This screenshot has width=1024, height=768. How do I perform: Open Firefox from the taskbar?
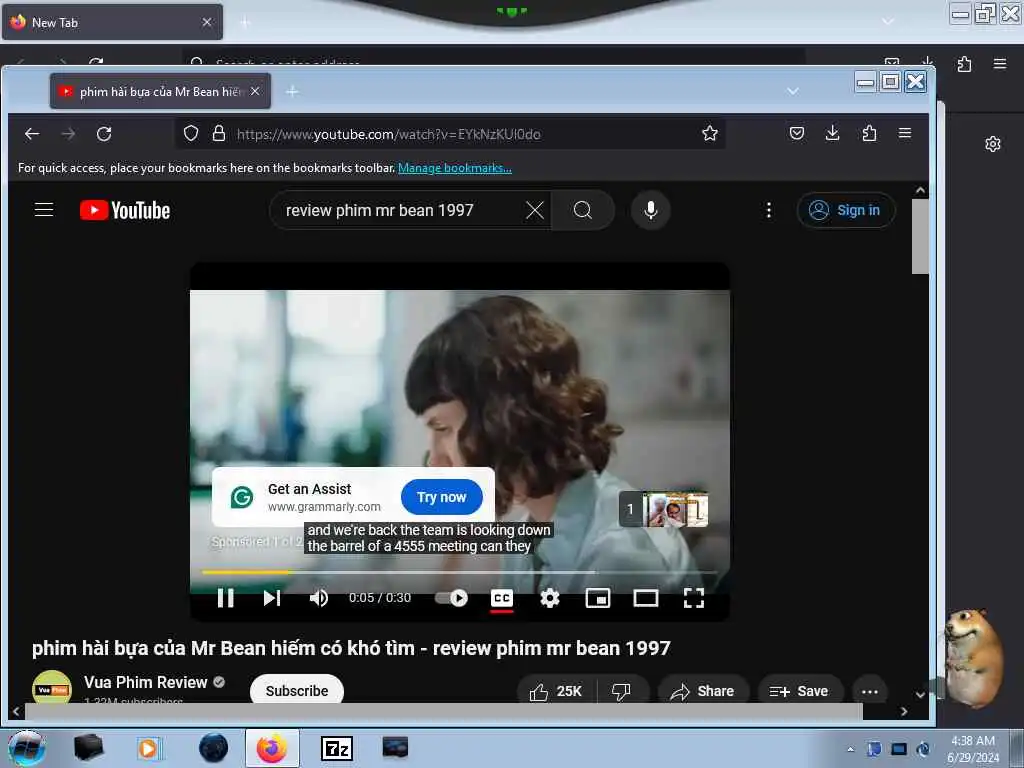[x=272, y=748]
